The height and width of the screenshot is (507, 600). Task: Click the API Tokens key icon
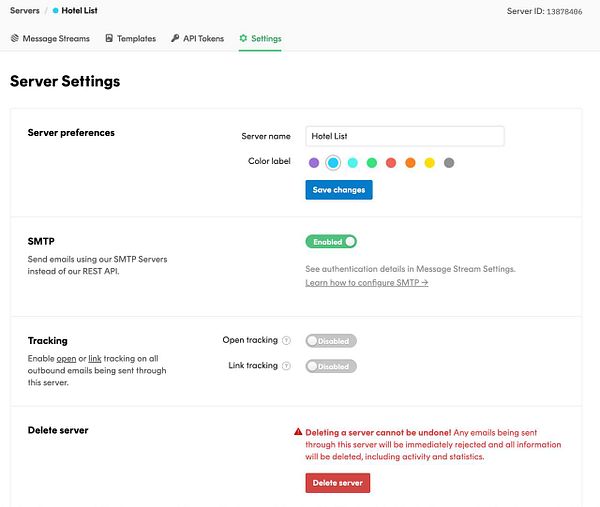[x=175, y=39]
